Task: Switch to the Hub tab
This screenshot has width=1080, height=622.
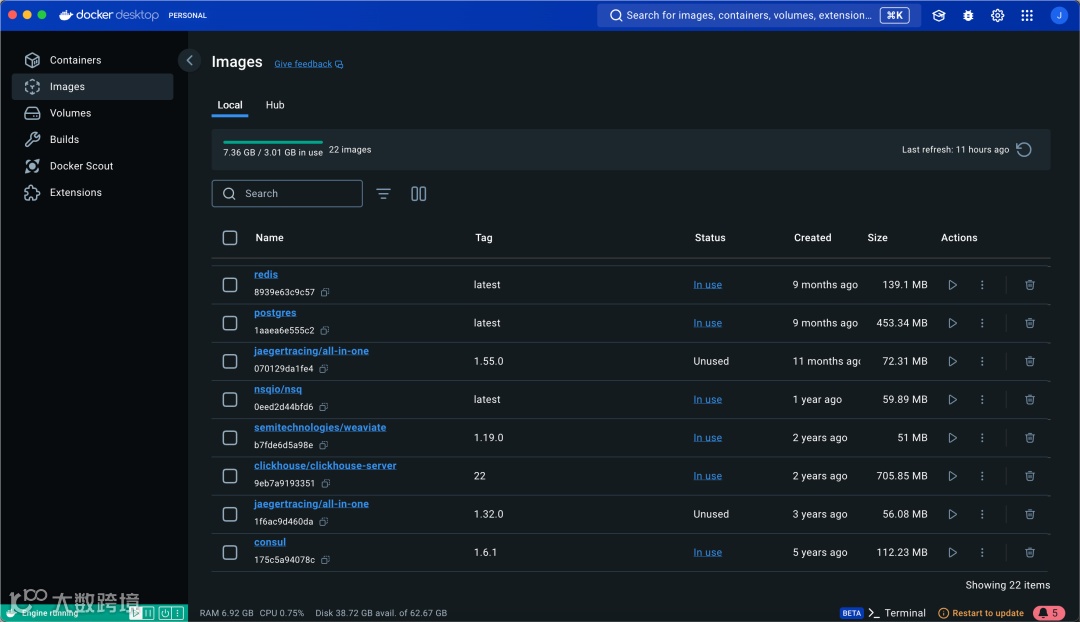Action: (x=275, y=105)
